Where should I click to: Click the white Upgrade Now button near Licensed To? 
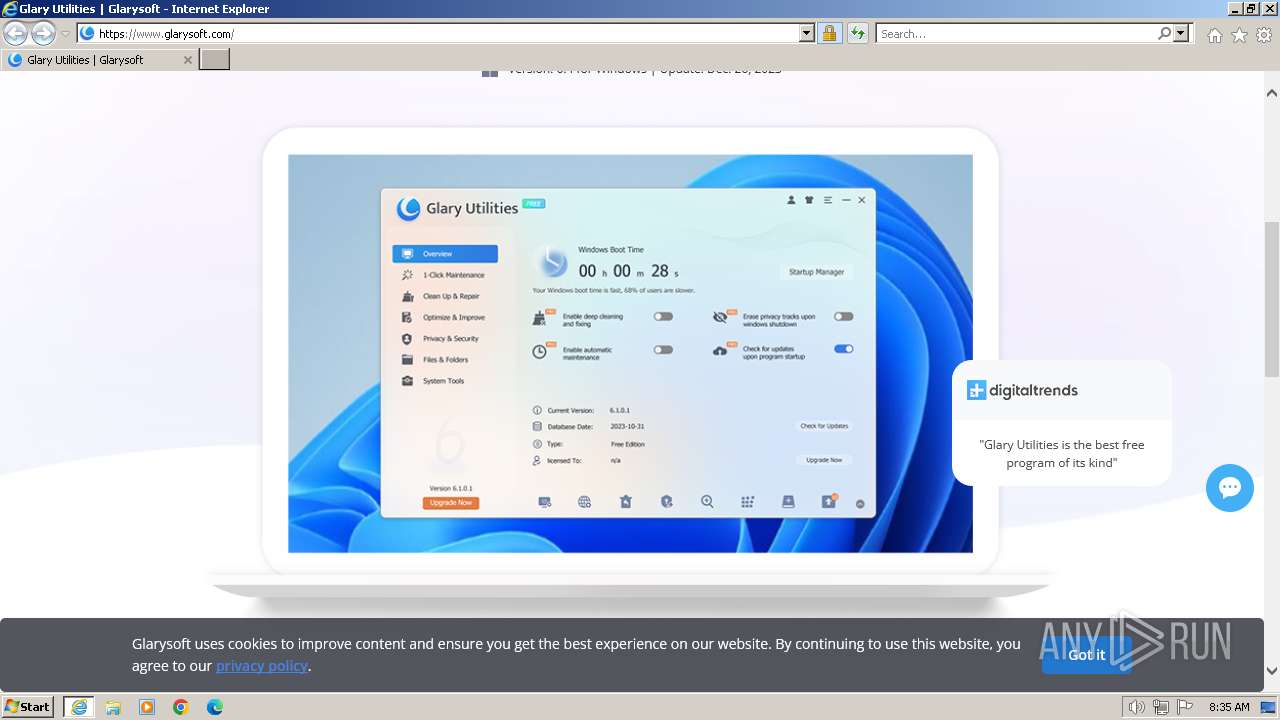(x=824, y=460)
